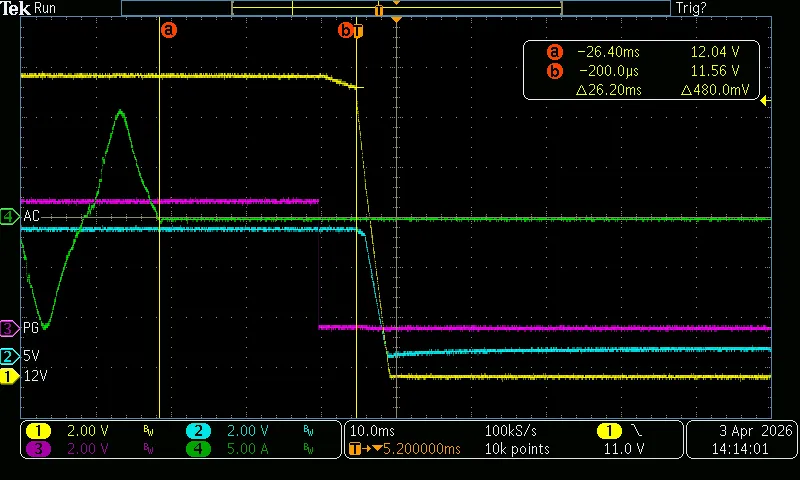Select the channel 2 5V ground marker
This screenshot has width=800, height=480.
[8, 356]
